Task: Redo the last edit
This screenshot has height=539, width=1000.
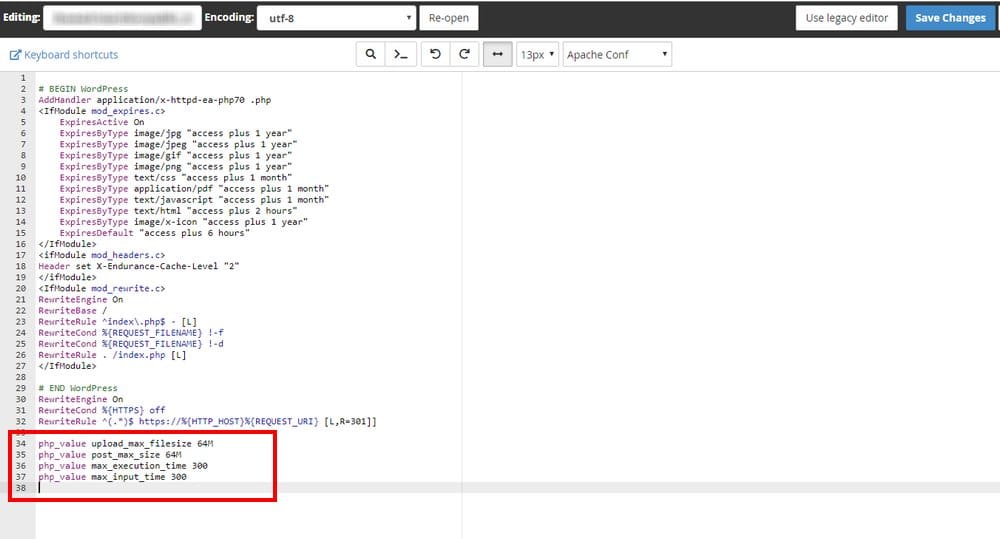Action: click(464, 54)
